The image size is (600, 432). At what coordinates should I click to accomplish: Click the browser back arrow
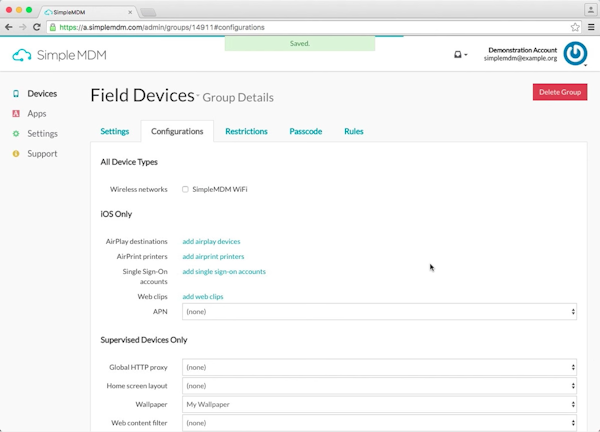click(x=9, y=27)
